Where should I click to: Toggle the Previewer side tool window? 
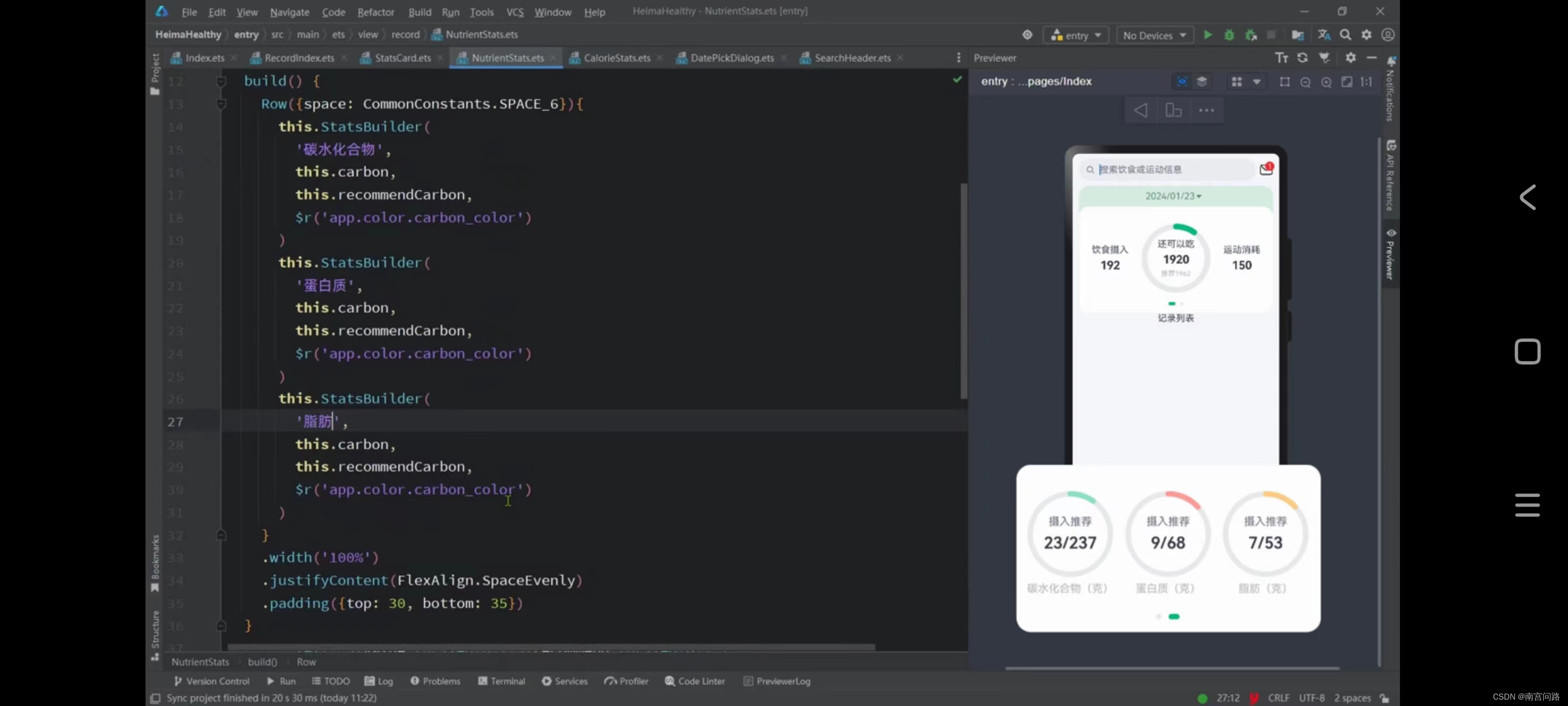[x=1391, y=253]
